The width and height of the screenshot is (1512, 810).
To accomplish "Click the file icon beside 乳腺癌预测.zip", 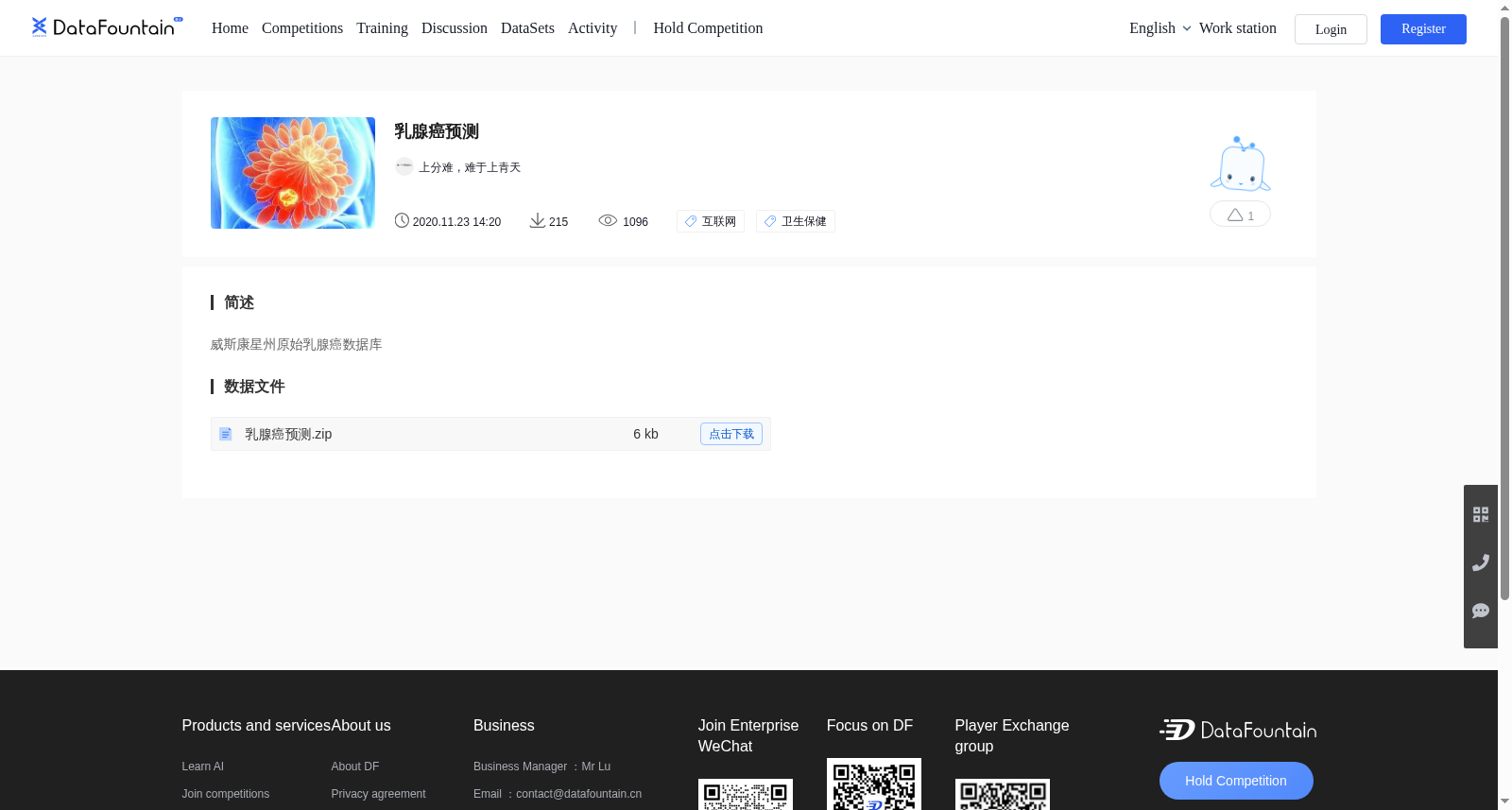I will coord(226,434).
